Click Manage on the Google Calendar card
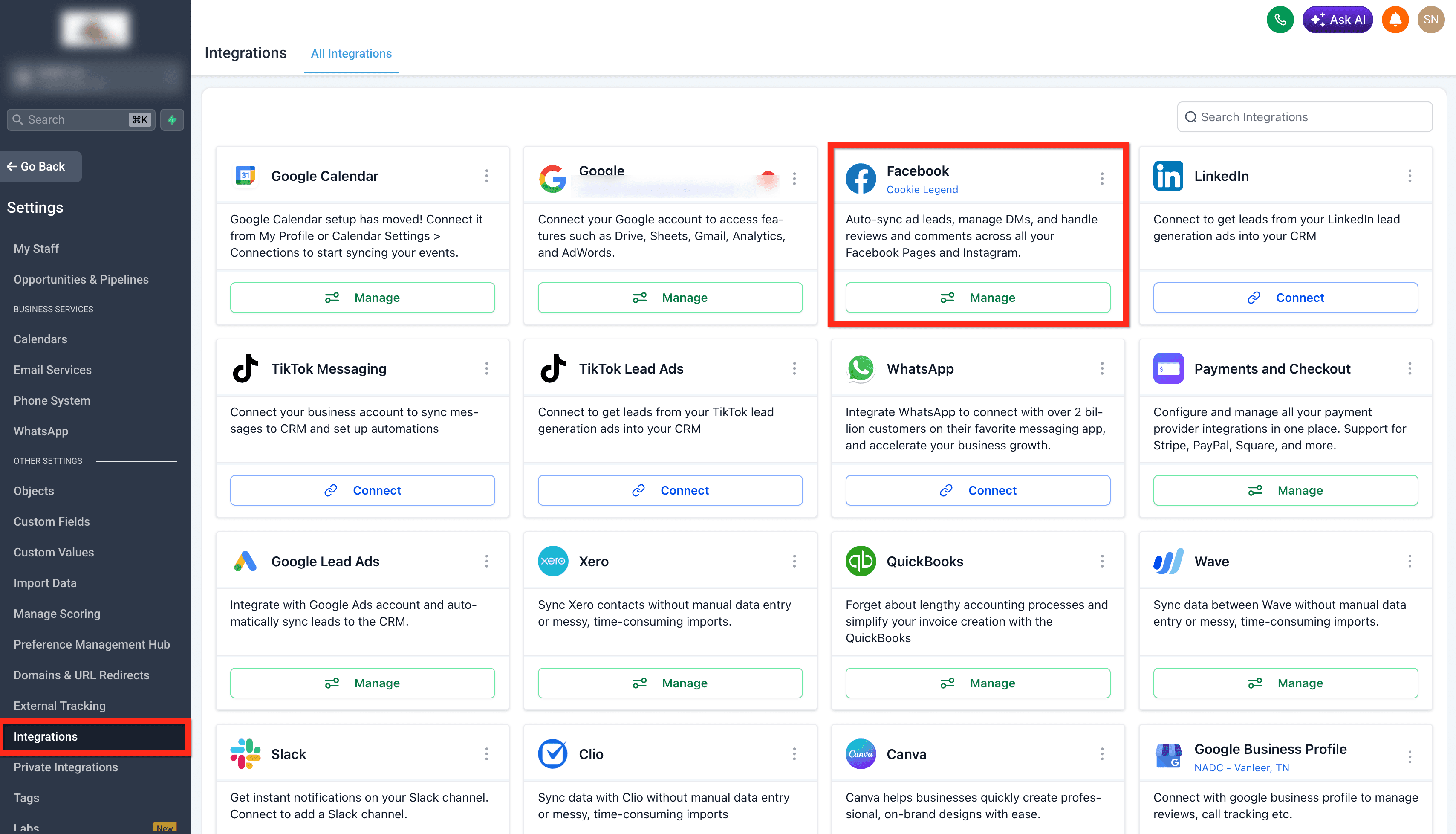Screen dimensions: 1456x834 point(362,297)
